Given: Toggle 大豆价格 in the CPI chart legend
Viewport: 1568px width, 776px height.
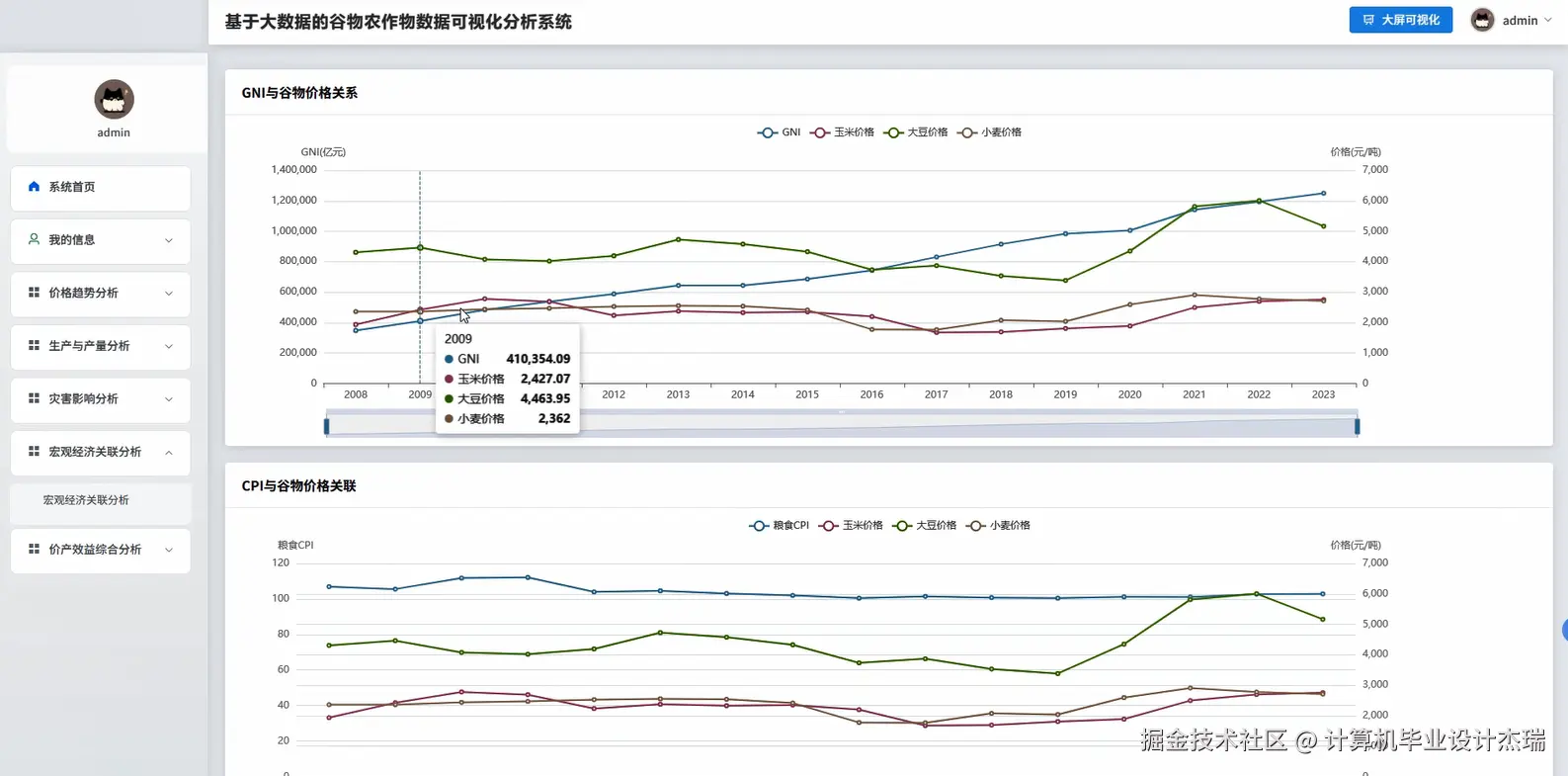Looking at the screenshot, I should point(925,526).
